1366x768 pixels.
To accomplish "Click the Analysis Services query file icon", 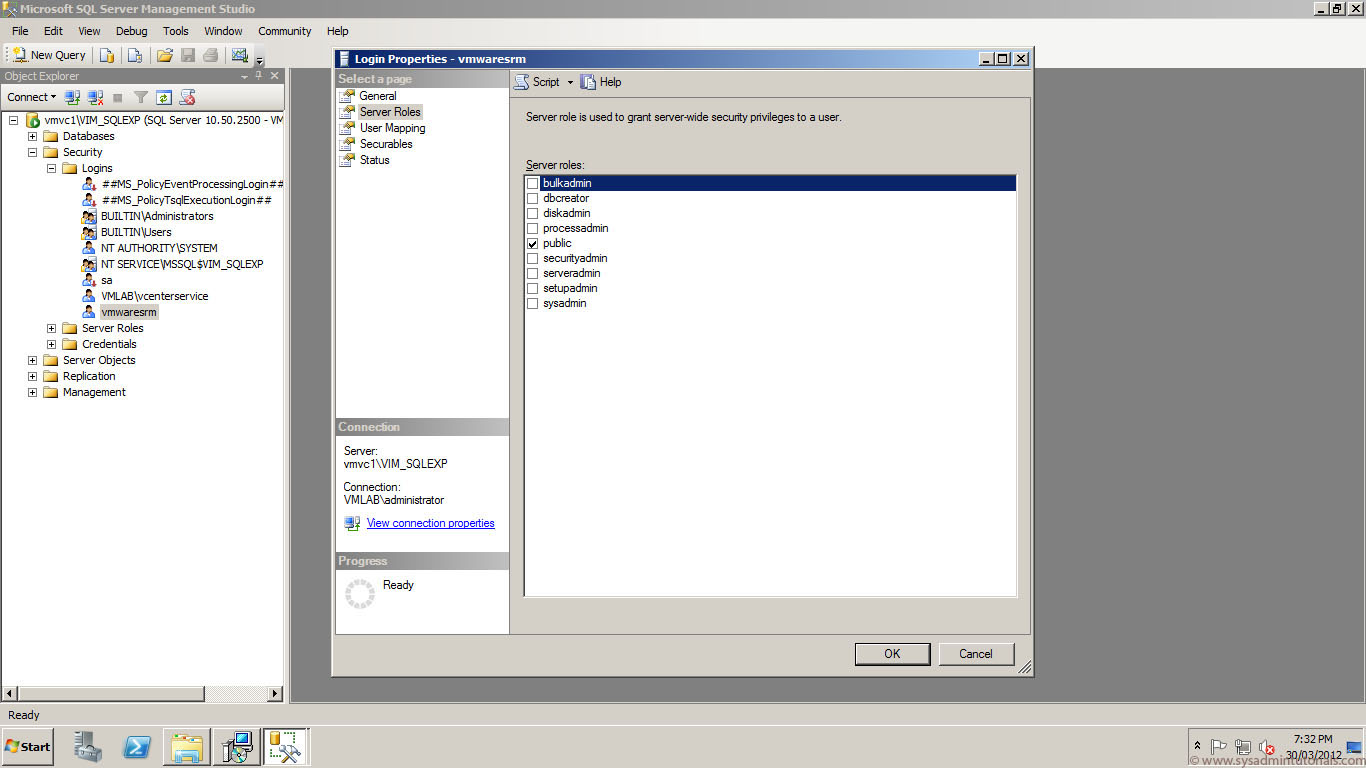I will click(134, 55).
